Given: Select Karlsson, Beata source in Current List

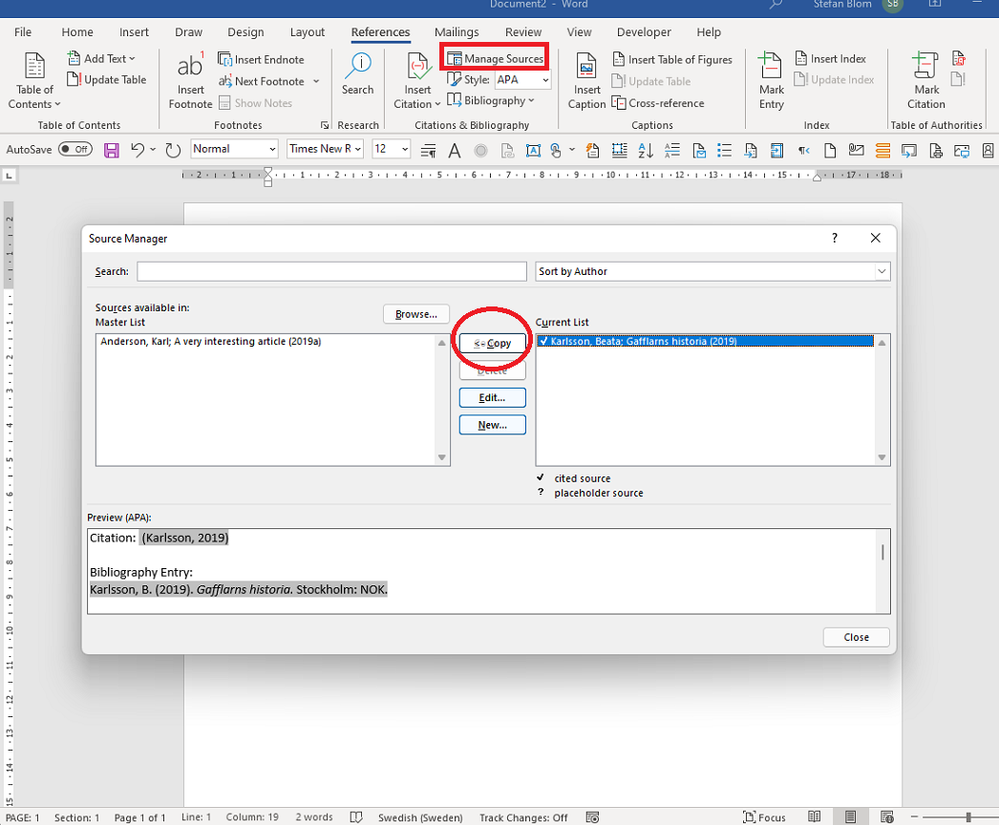Looking at the screenshot, I should click(x=705, y=341).
